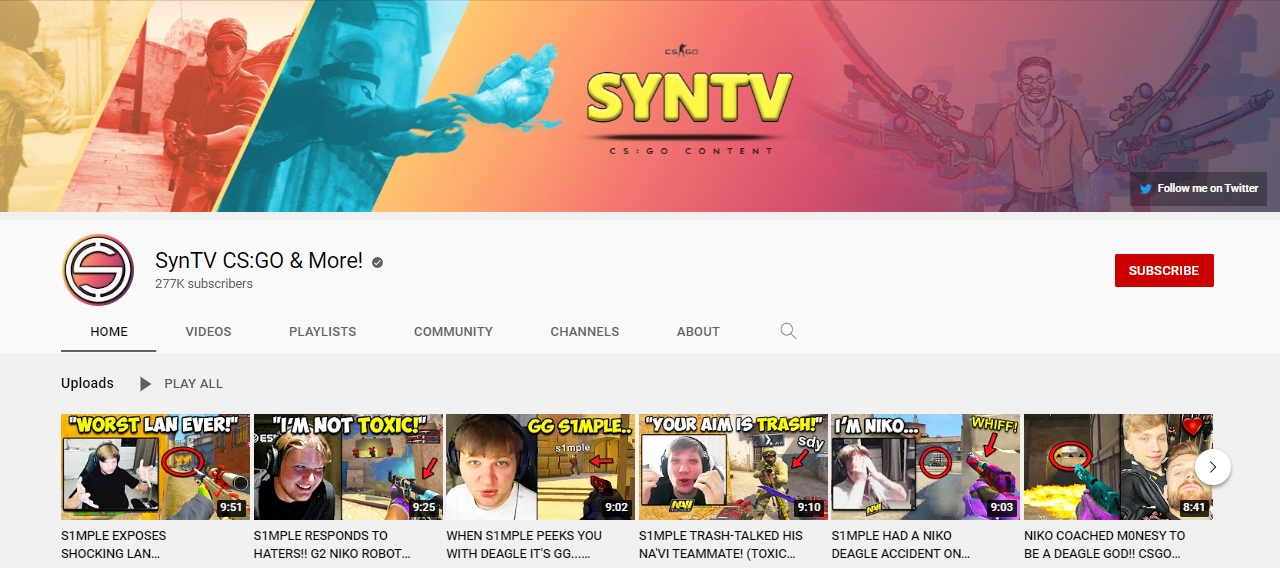This screenshot has width=1280, height=568.
Task: Open the Videos tab
Action: tap(208, 331)
